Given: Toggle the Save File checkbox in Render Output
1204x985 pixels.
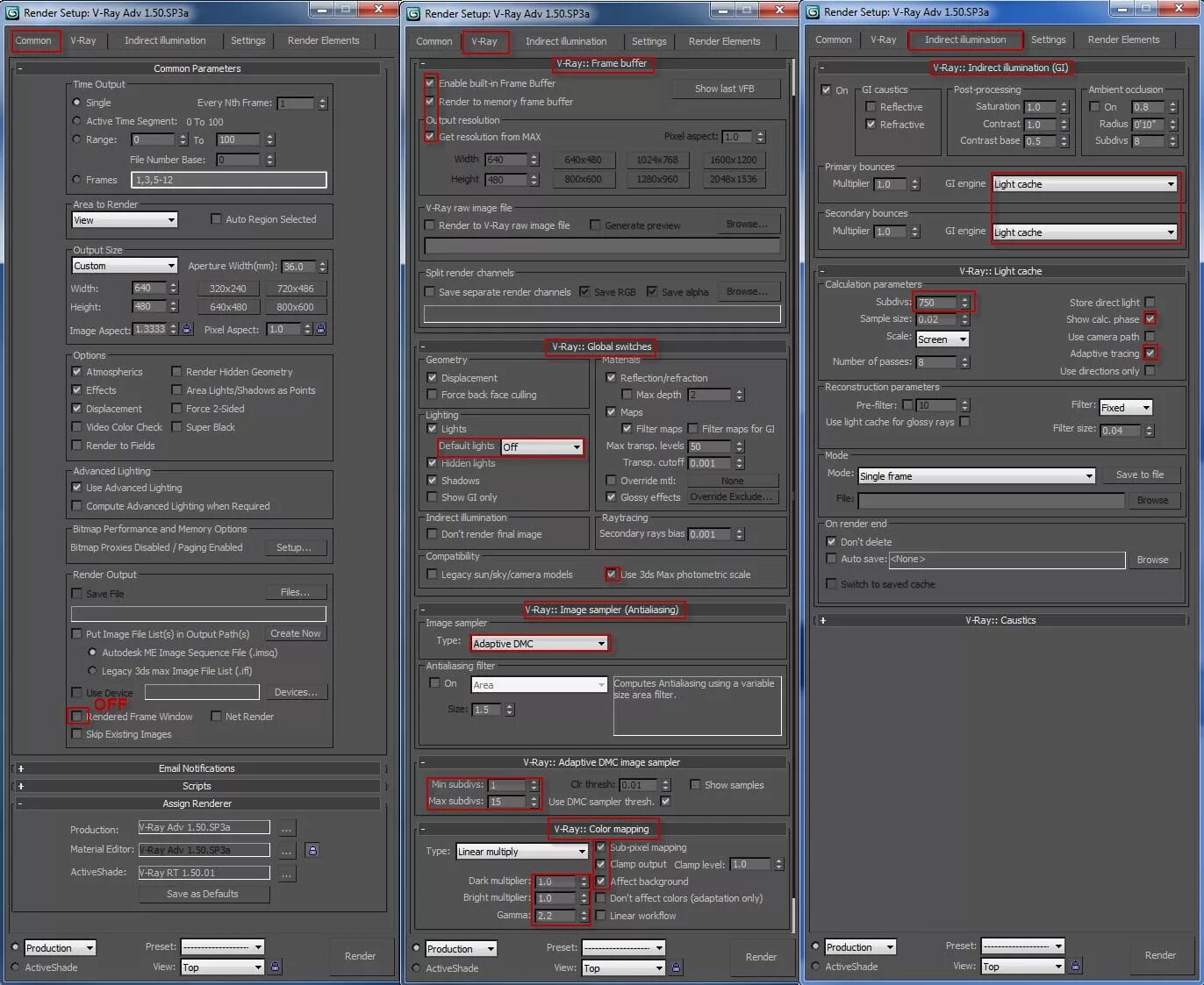Looking at the screenshot, I should tap(76, 594).
